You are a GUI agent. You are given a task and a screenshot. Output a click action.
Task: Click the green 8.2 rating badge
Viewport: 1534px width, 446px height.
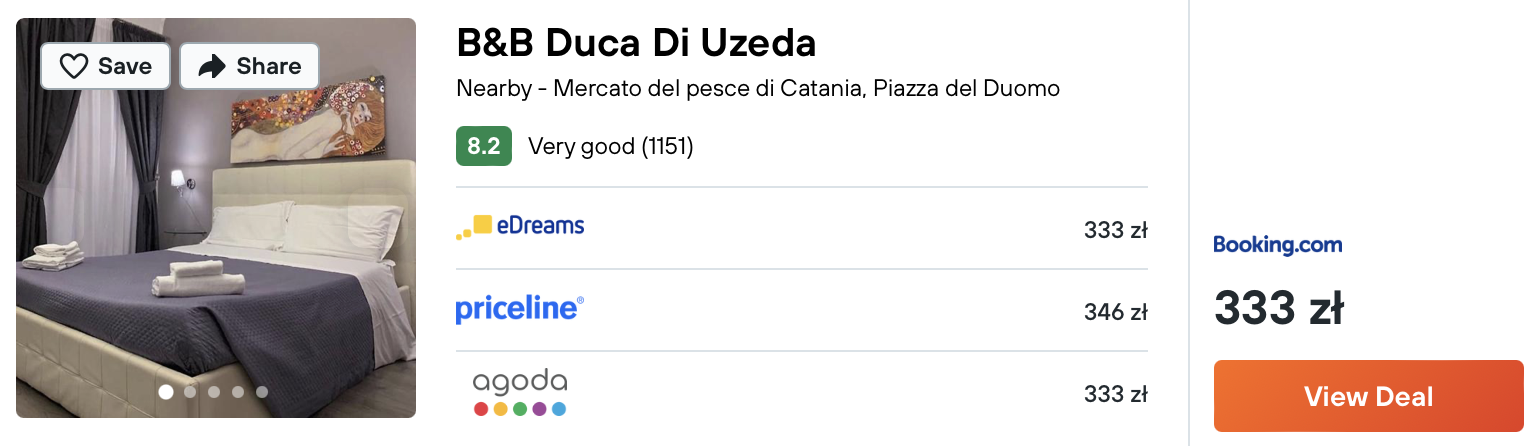pyautogui.click(x=484, y=146)
